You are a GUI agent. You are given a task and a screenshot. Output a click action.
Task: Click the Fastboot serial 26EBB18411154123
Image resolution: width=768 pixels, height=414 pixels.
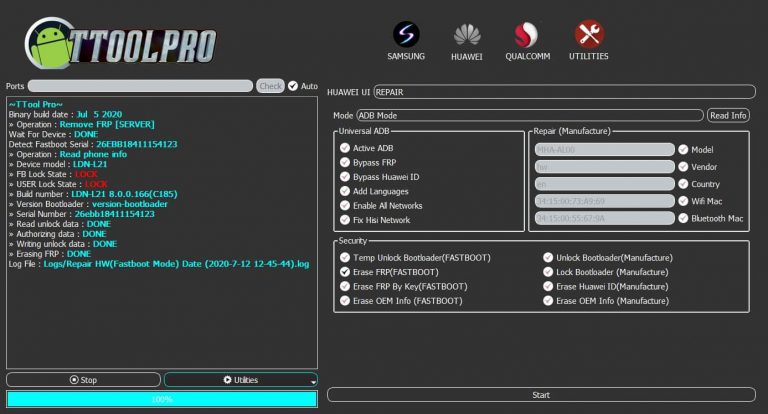click(x=137, y=144)
